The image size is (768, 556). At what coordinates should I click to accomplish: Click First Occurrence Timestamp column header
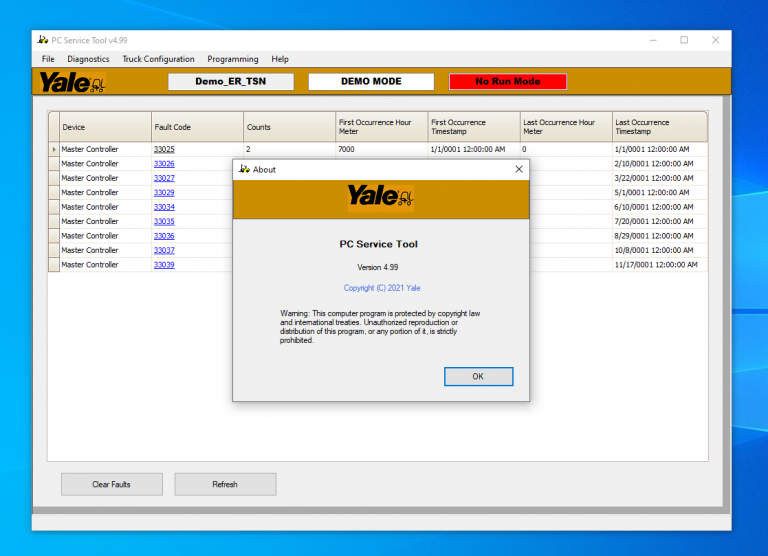pyautogui.click(x=474, y=127)
